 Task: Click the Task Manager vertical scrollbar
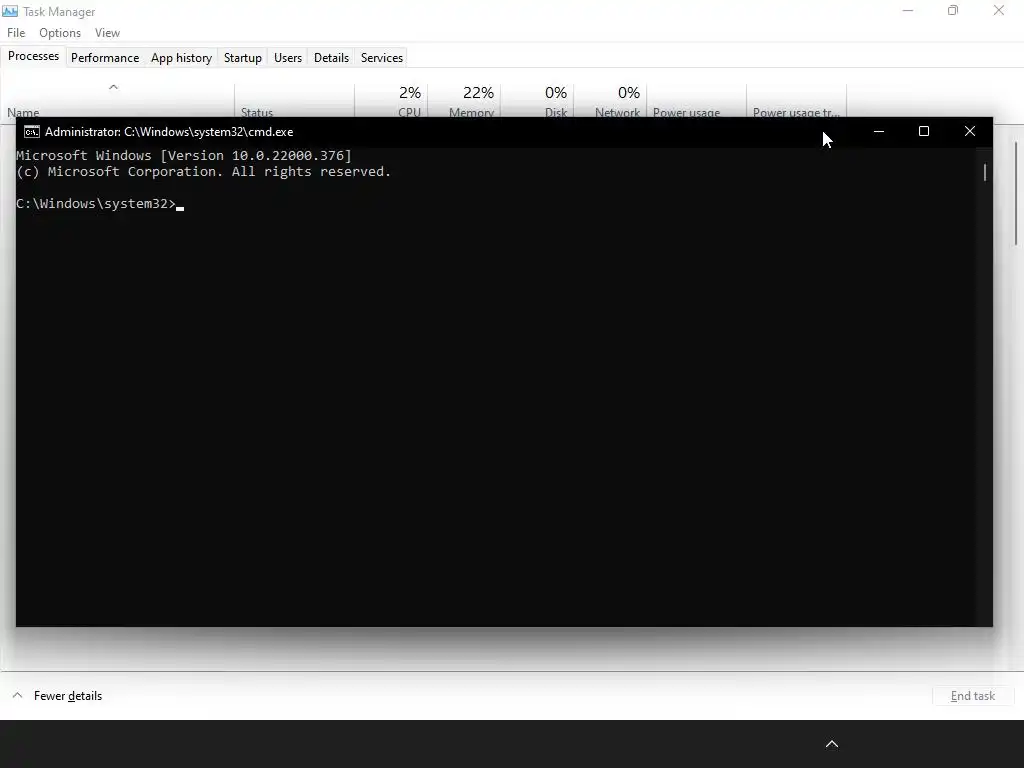click(x=1016, y=194)
